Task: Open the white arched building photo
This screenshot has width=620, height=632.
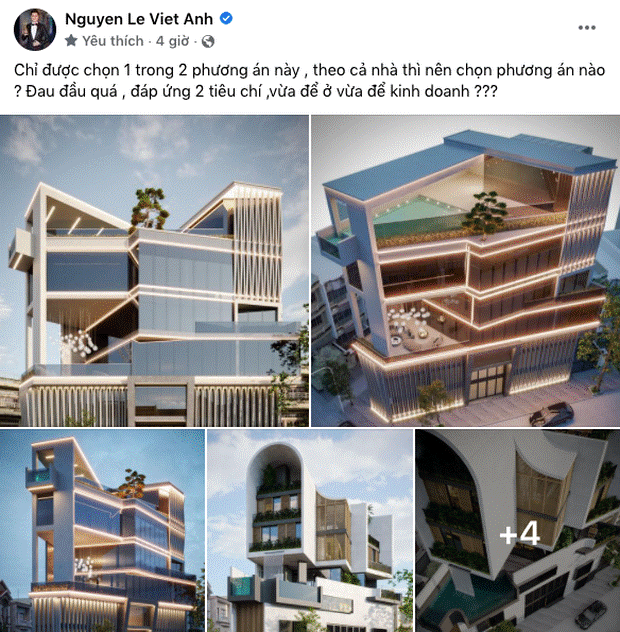Action: coord(310,530)
